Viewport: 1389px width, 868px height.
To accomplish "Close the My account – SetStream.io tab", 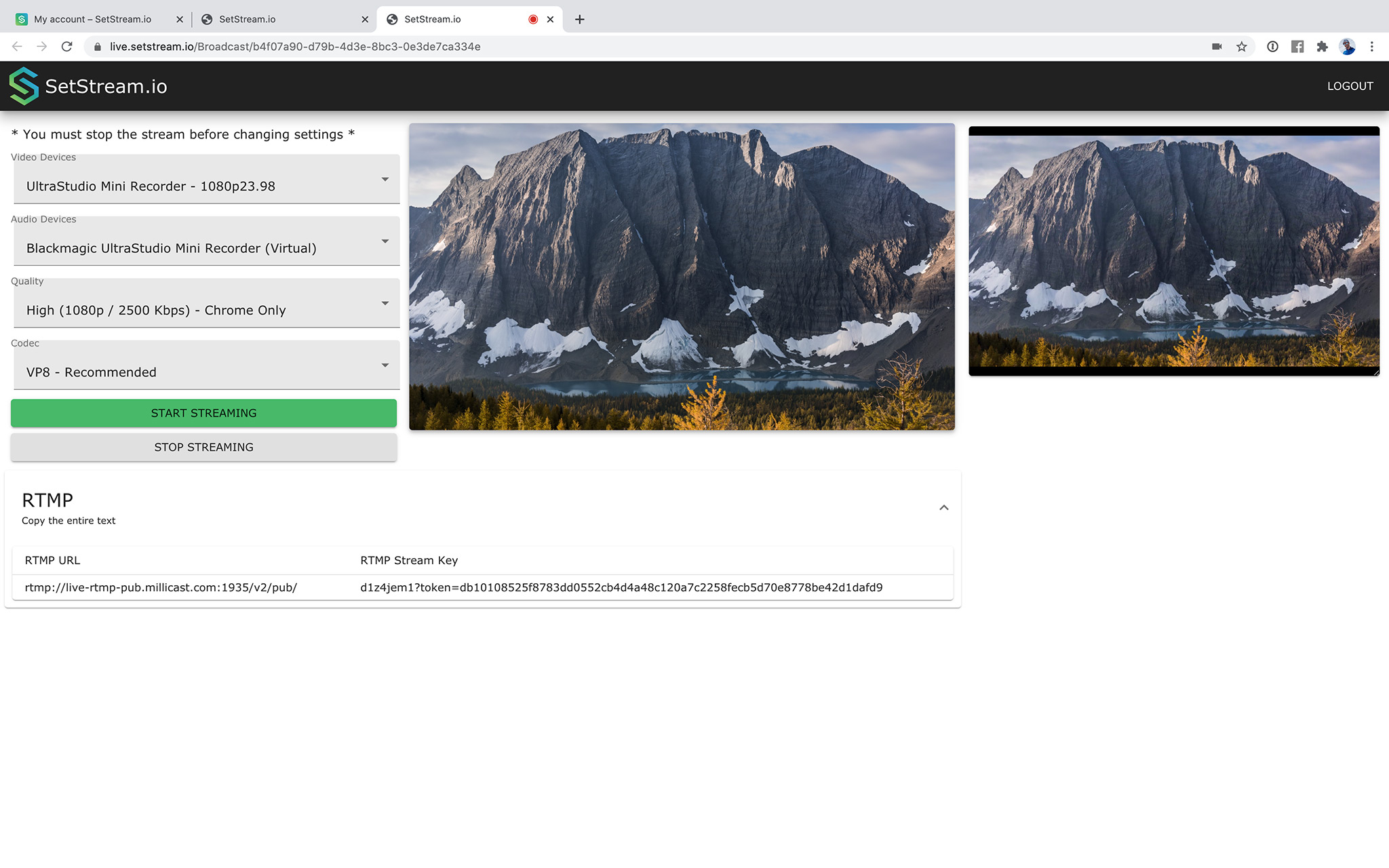I will 180,20.
